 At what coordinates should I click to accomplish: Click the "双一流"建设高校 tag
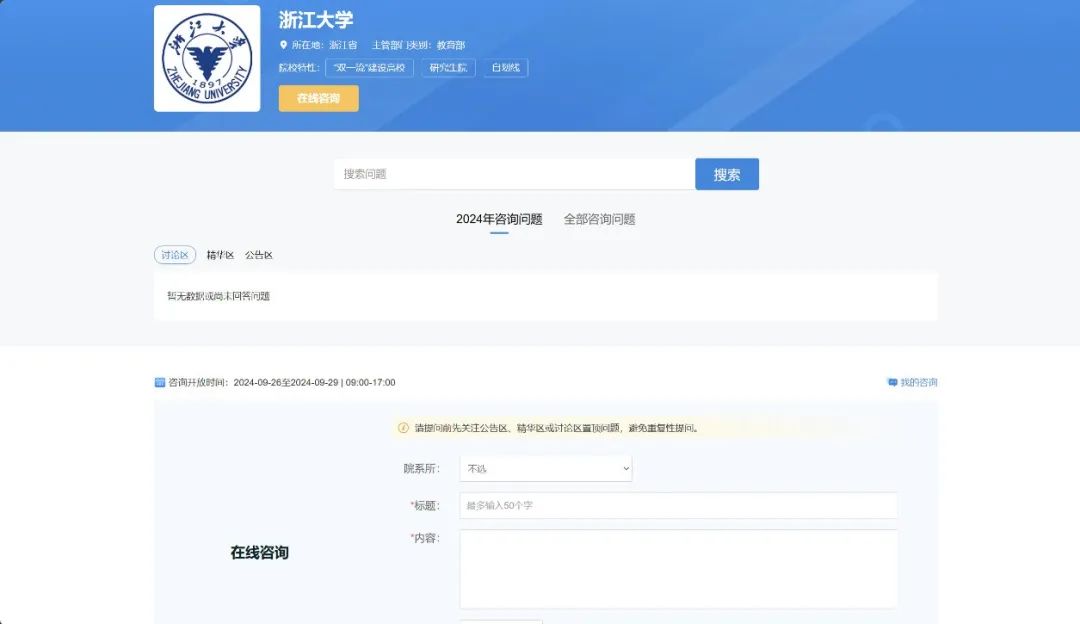pos(369,67)
